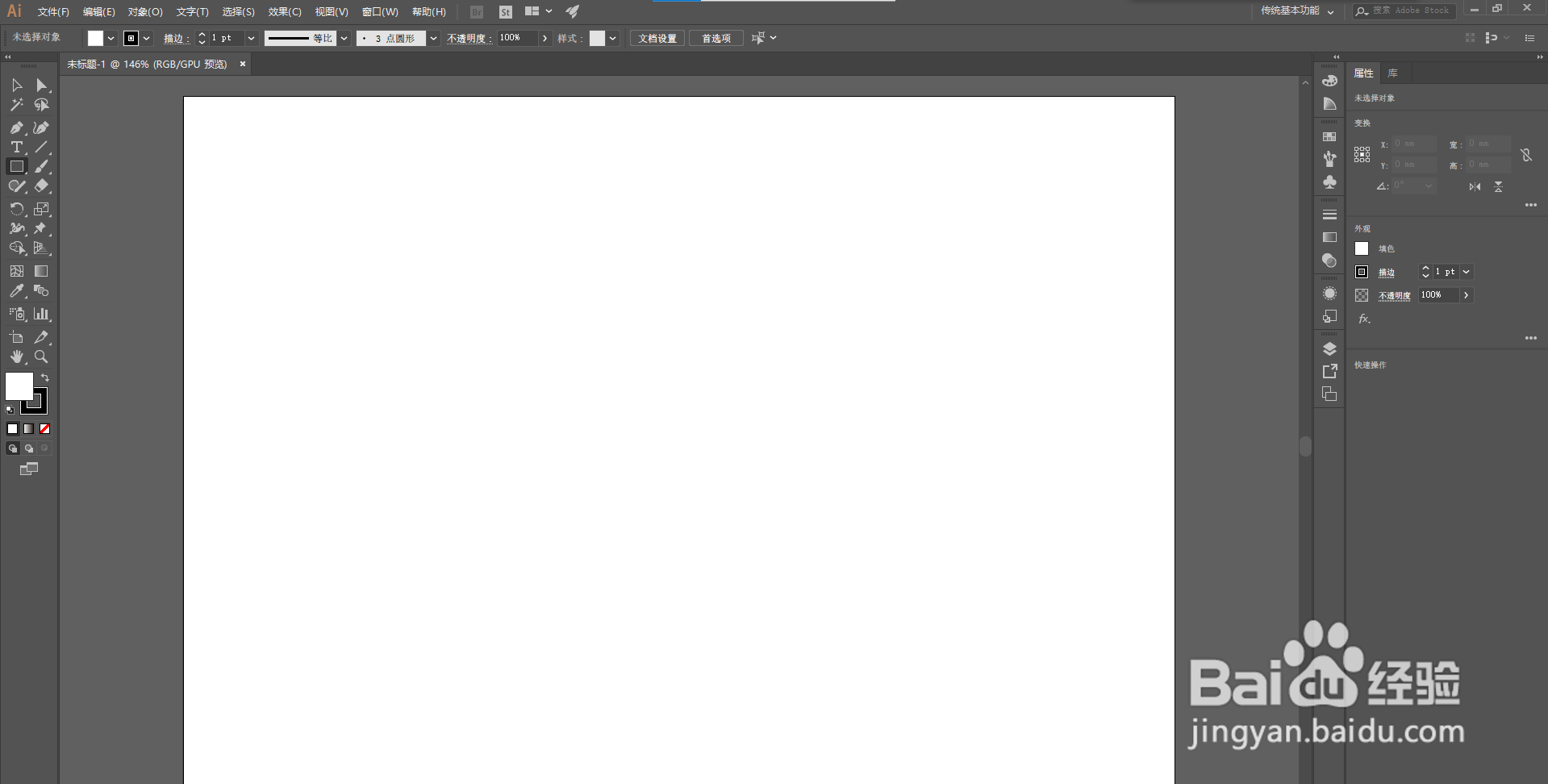Click the opacity 100% field in Properties

click(1439, 295)
